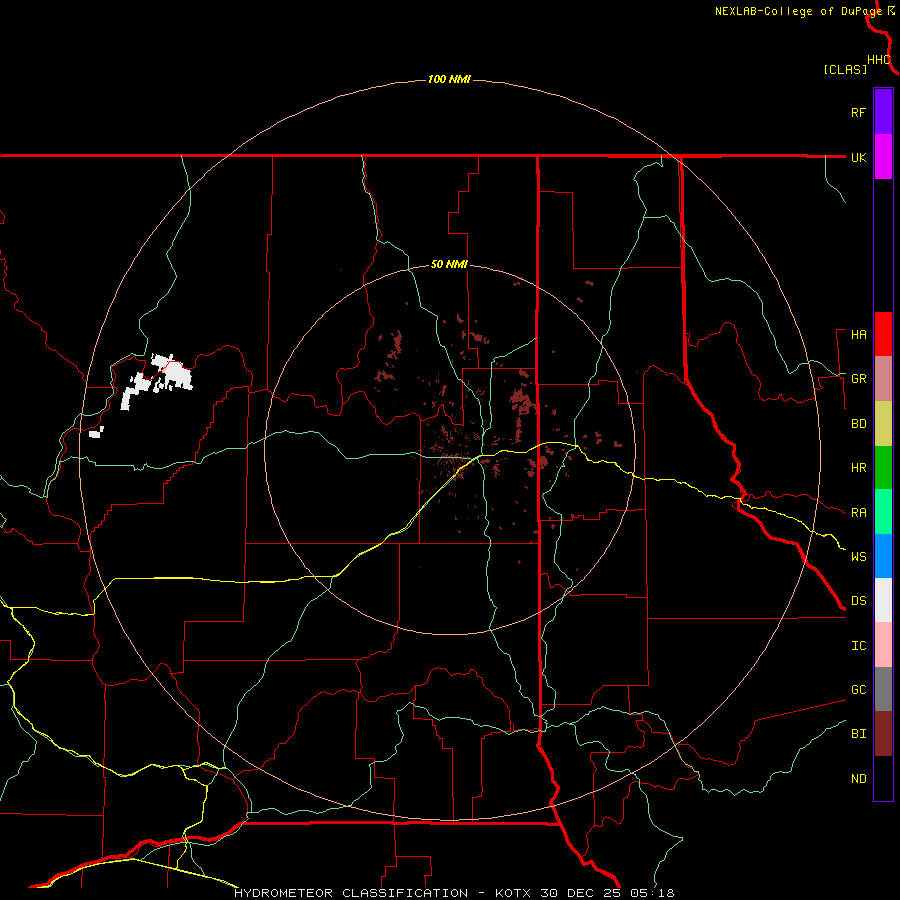The width and height of the screenshot is (900, 900).
Task: Click the "HR" legend label
Action: (x=858, y=468)
